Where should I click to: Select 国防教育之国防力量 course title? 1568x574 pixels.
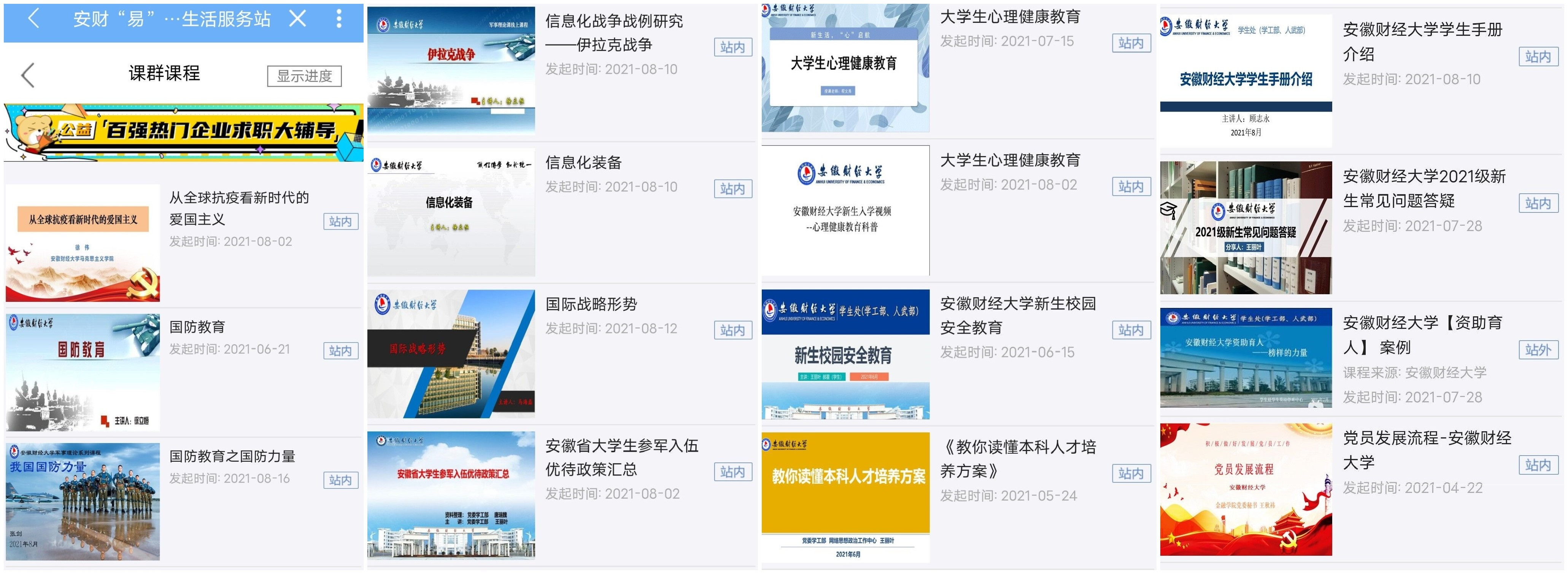(232, 456)
